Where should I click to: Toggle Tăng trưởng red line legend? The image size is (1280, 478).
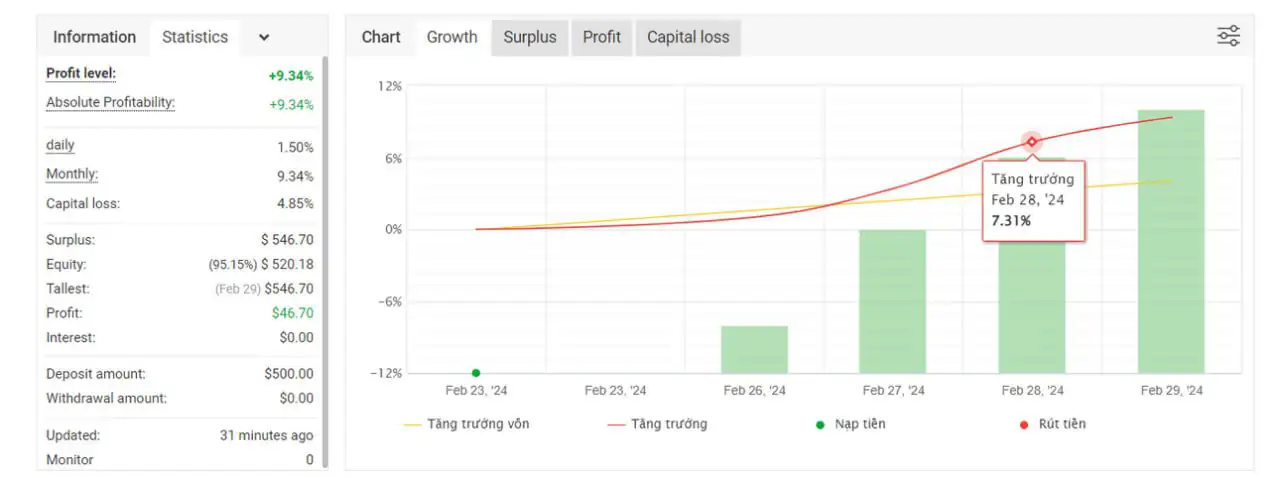[x=657, y=424]
